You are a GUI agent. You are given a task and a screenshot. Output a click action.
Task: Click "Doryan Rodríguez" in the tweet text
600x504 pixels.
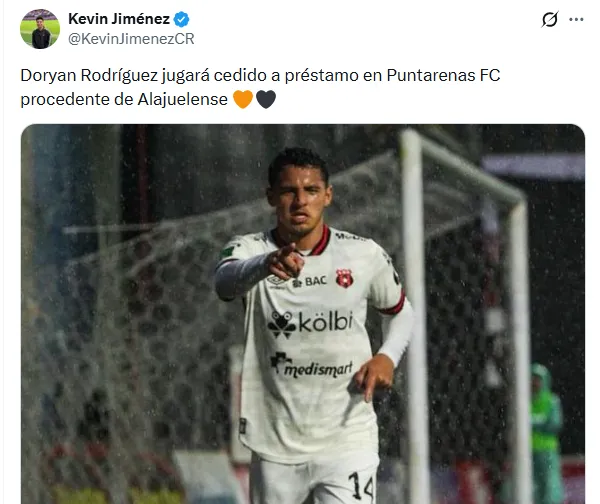(x=89, y=75)
